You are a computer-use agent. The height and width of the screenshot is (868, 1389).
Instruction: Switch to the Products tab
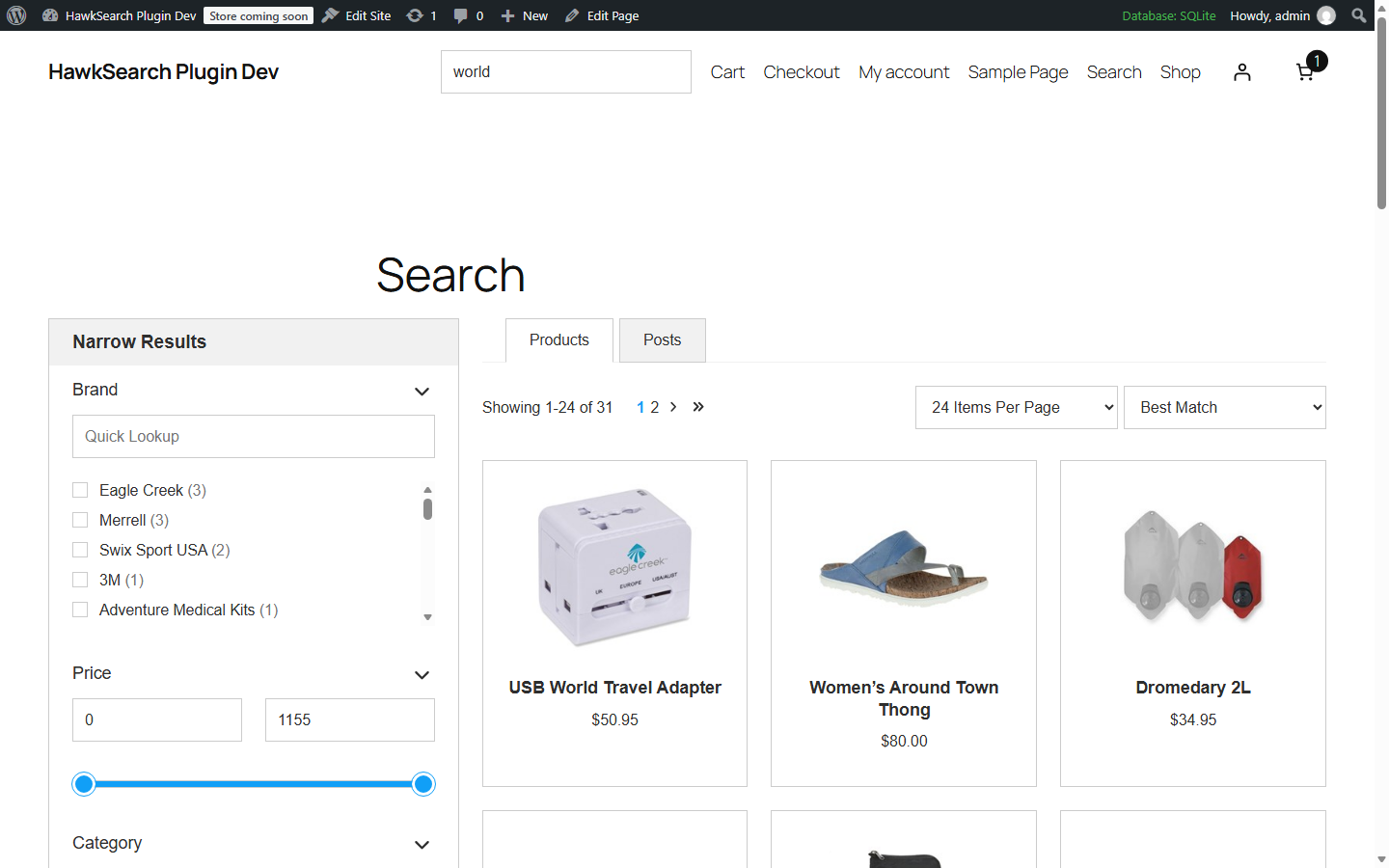559,340
